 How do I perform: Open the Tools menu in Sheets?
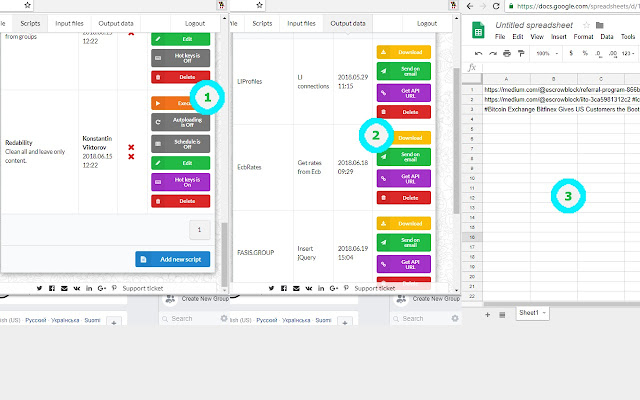[628, 37]
